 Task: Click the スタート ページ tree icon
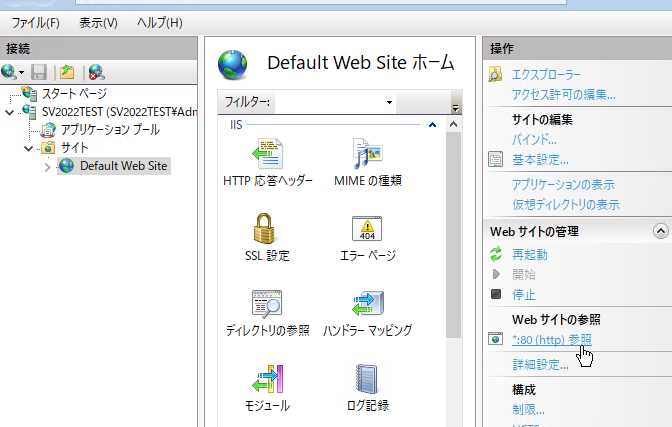click(29, 93)
